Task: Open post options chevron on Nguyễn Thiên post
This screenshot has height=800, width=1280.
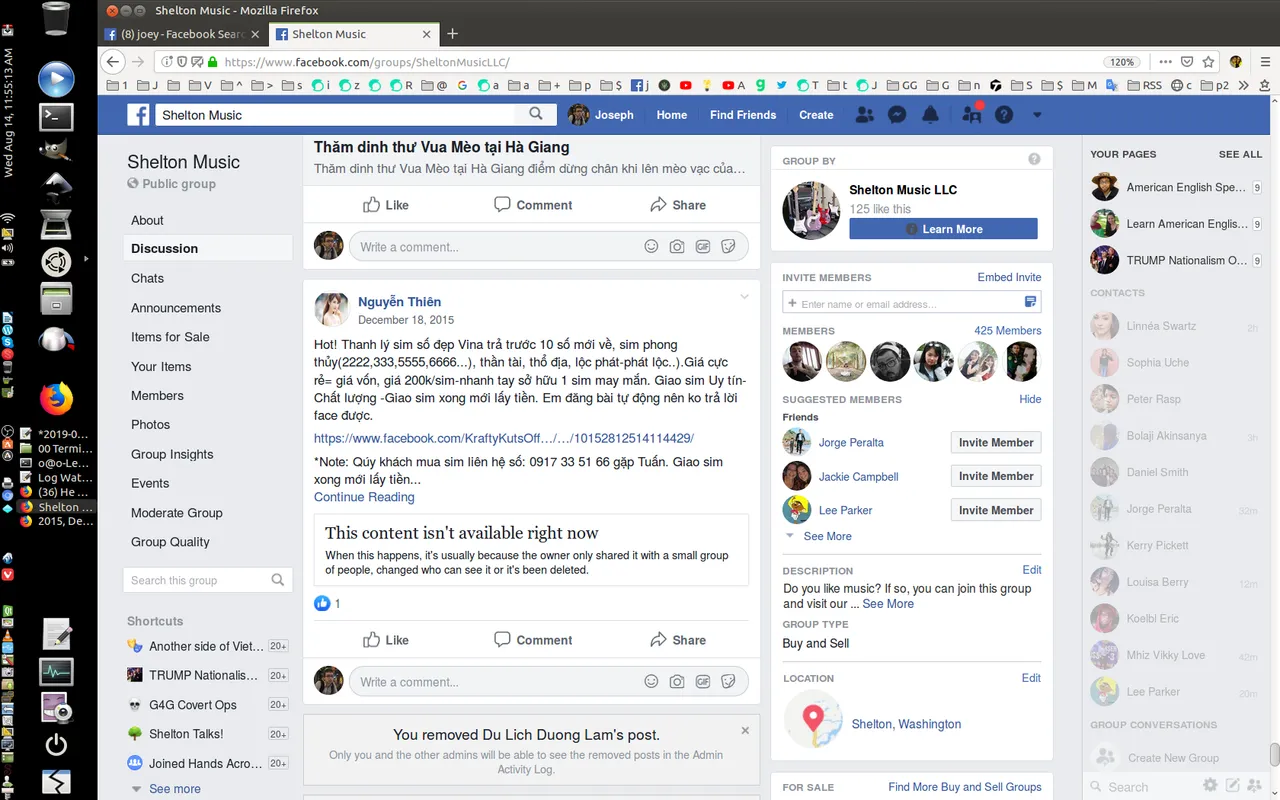Action: coord(744,297)
